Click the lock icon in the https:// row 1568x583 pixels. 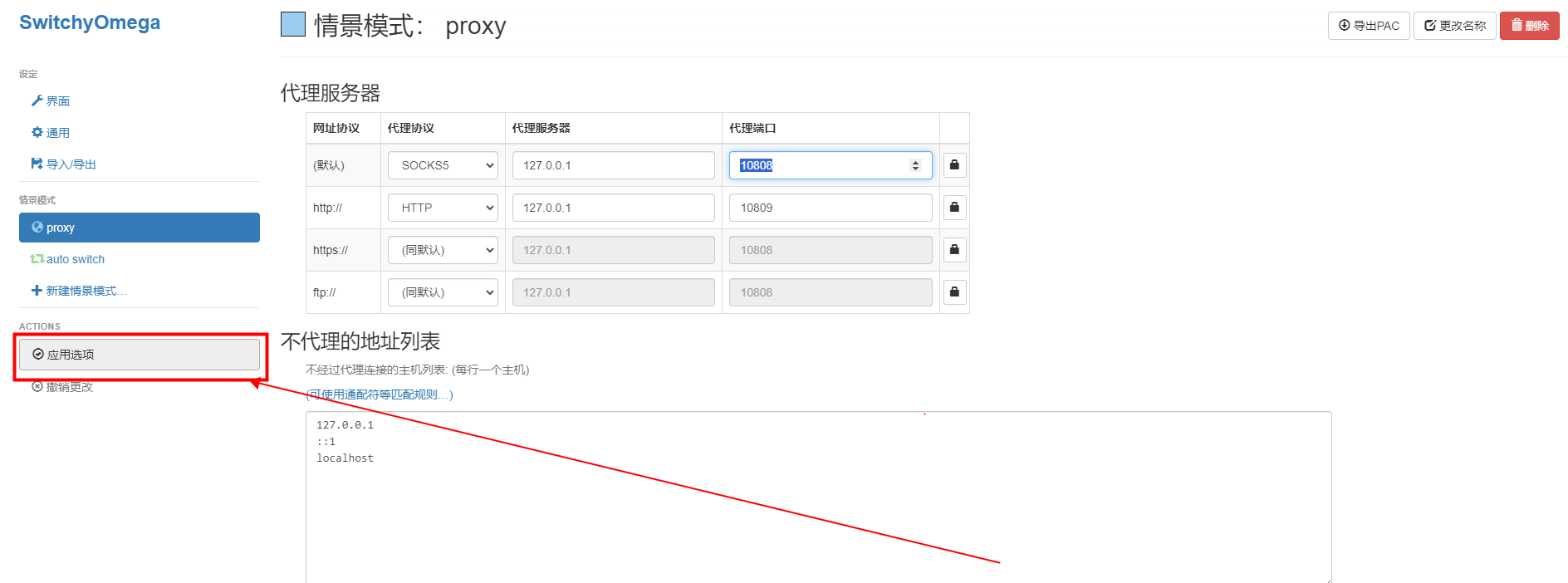[x=954, y=250]
